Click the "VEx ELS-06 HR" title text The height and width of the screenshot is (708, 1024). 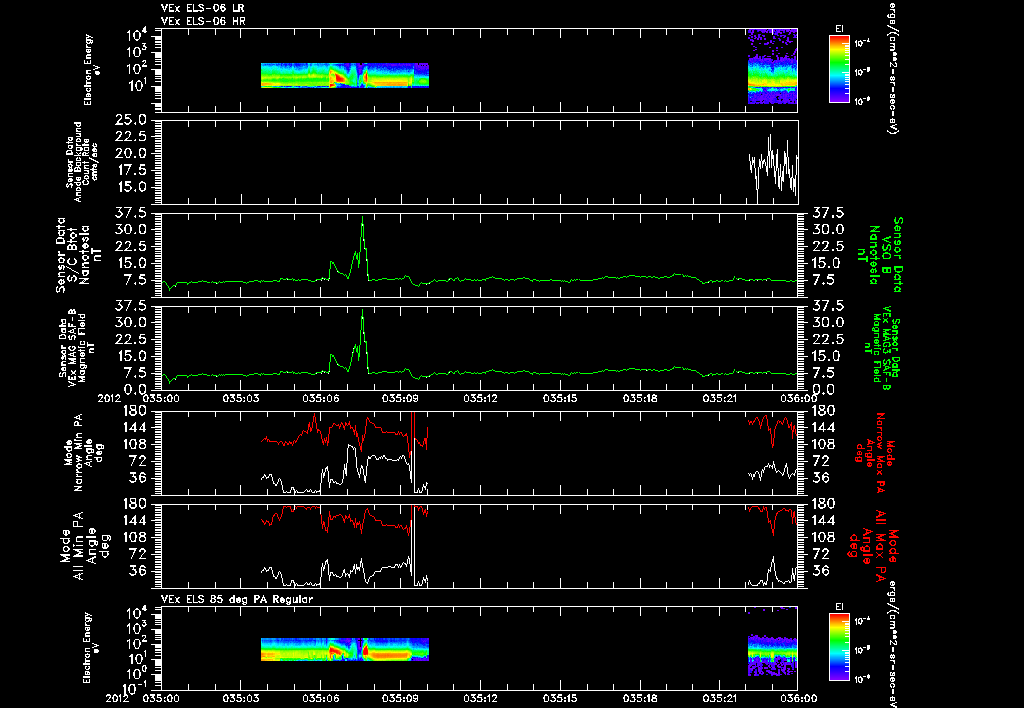(x=202, y=22)
